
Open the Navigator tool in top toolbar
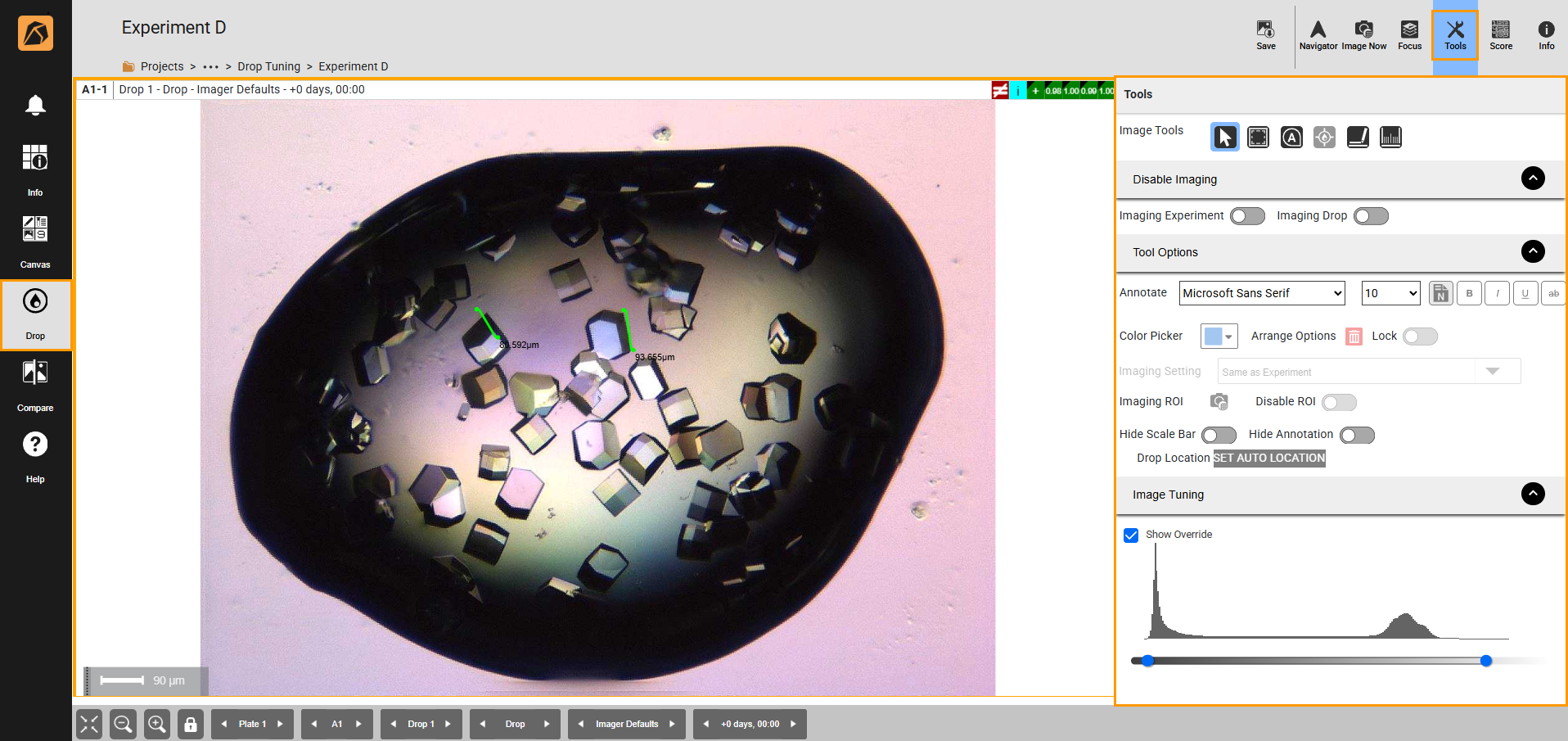(1318, 34)
